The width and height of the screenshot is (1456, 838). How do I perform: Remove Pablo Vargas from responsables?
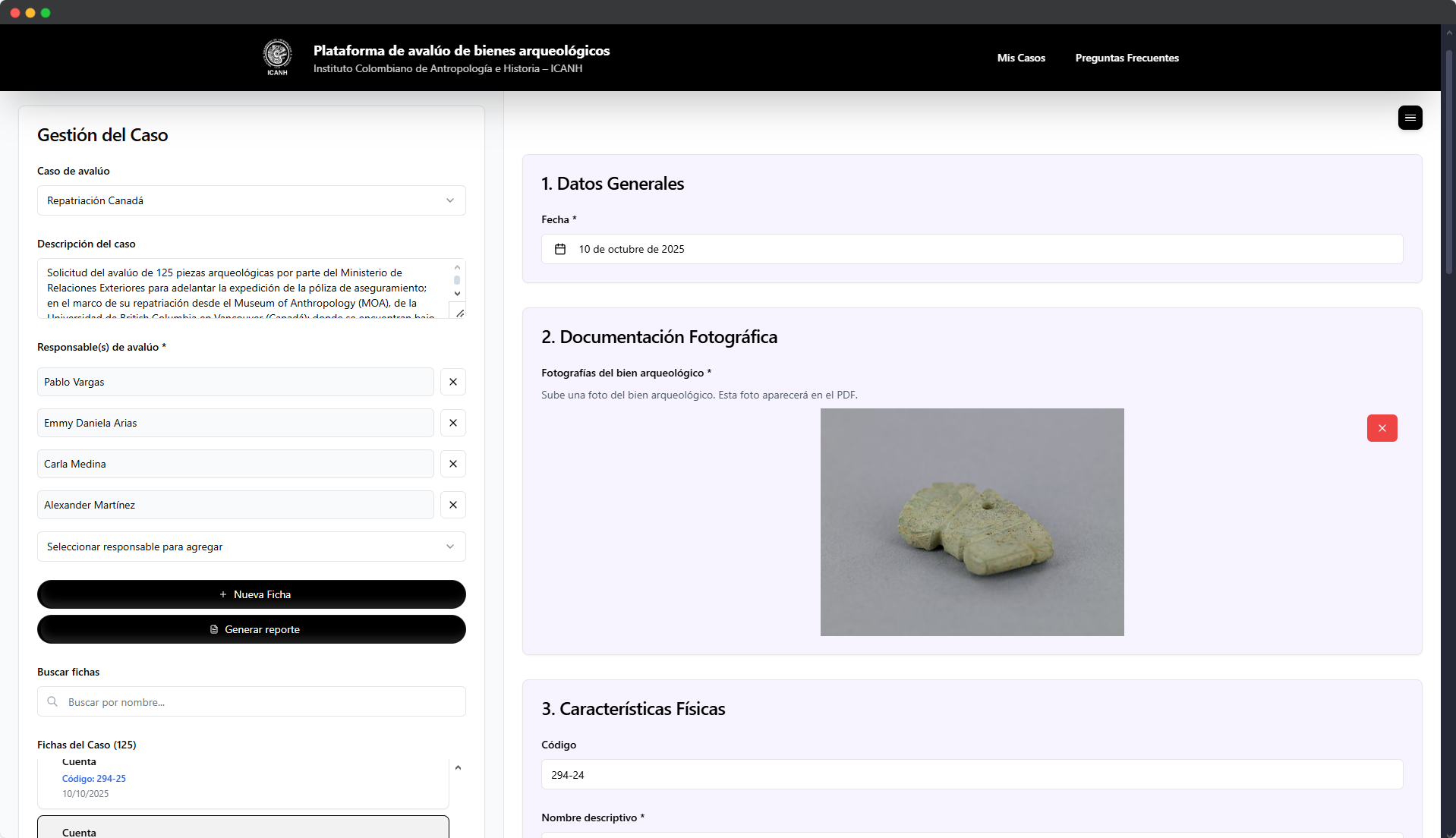click(453, 382)
